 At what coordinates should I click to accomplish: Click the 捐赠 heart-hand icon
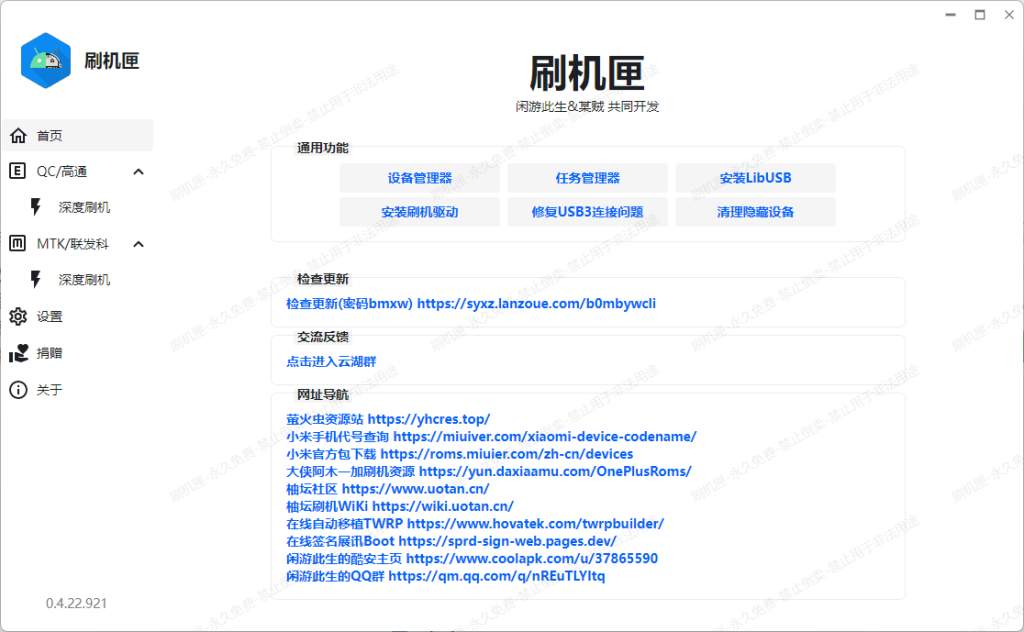(x=18, y=353)
